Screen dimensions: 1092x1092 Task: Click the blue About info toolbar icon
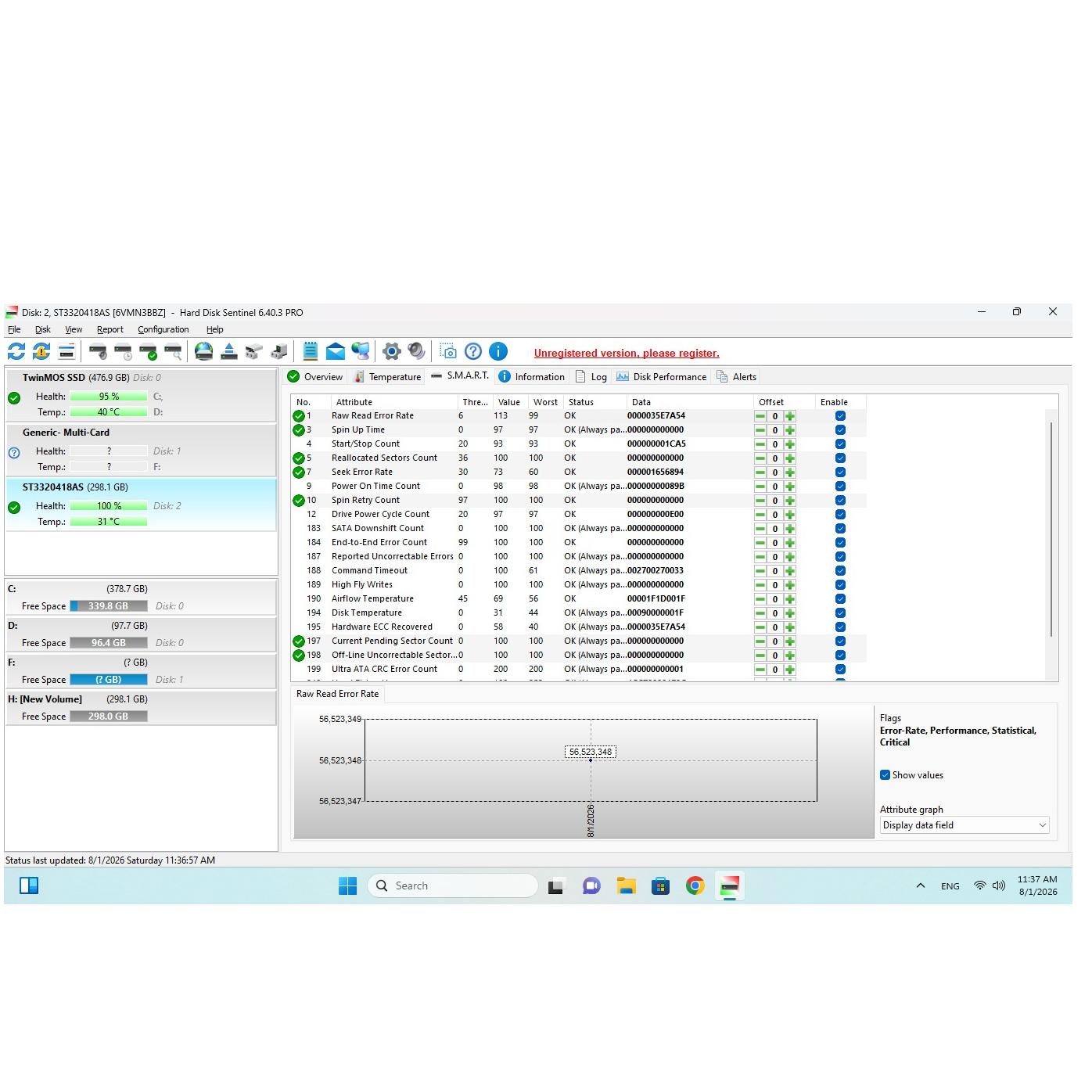pyautogui.click(x=498, y=351)
